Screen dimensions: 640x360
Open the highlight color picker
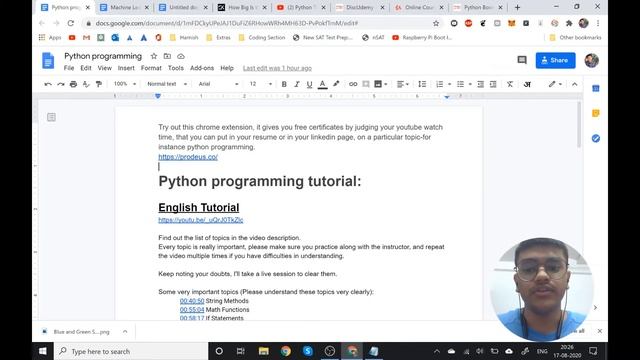click(336, 84)
